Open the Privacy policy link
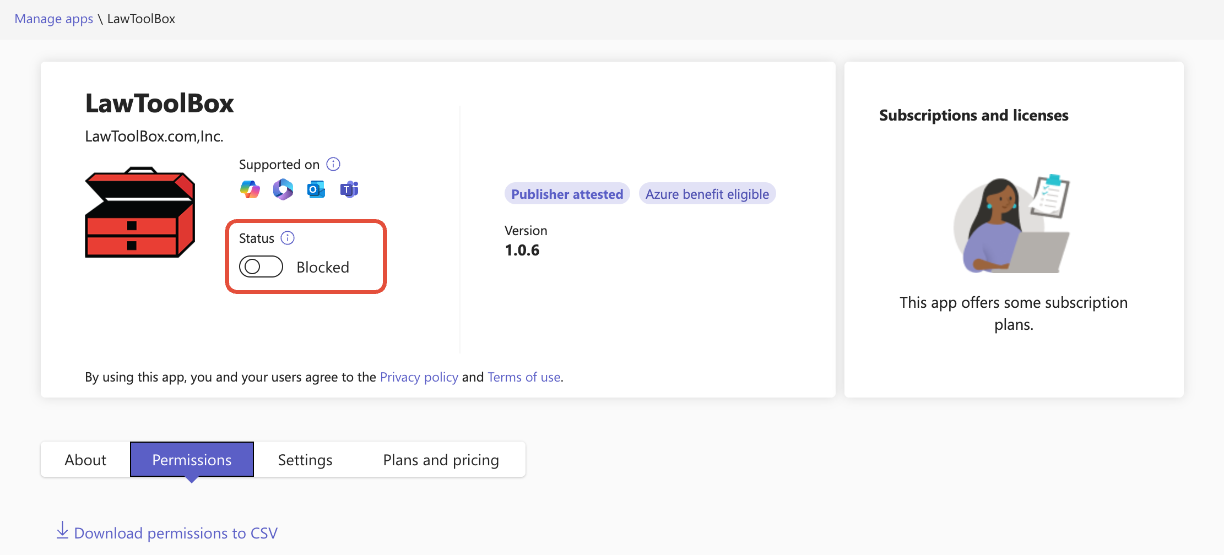 (419, 377)
